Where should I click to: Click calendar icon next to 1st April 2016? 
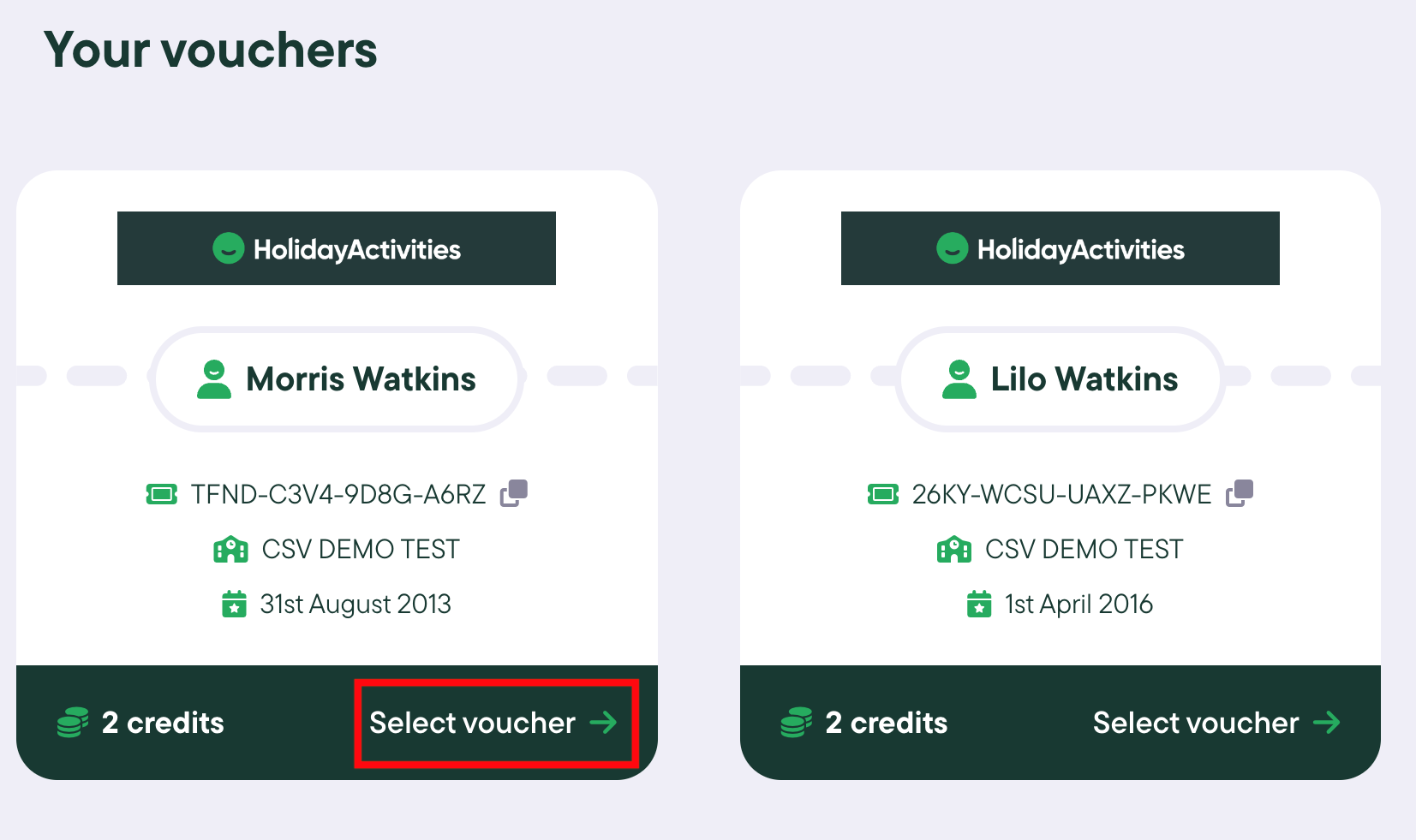pos(979,604)
